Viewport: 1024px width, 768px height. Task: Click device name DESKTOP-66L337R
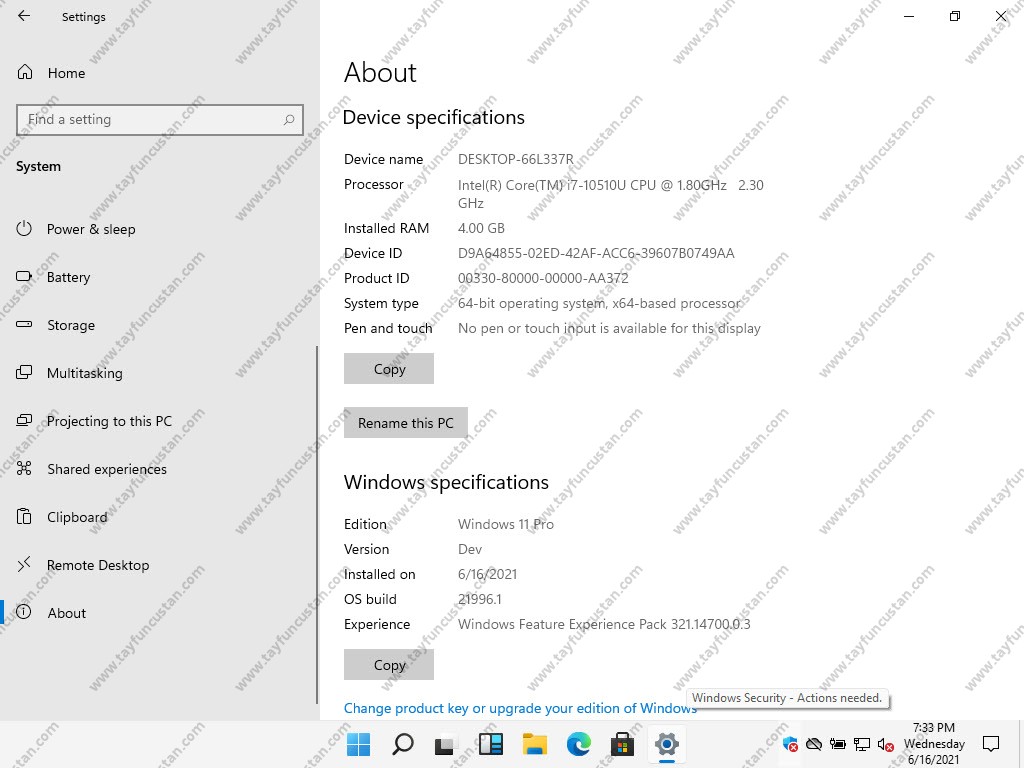coord(516,159)
